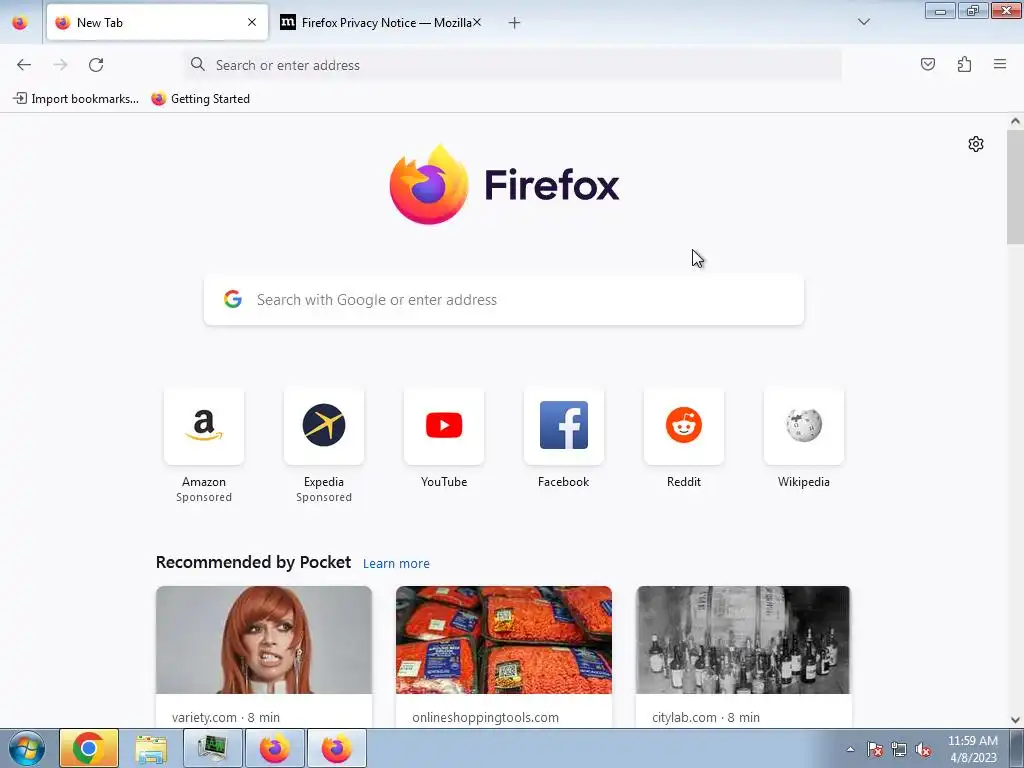Switch to Firefox Privacy Notice tab

(x=381, y=22)
